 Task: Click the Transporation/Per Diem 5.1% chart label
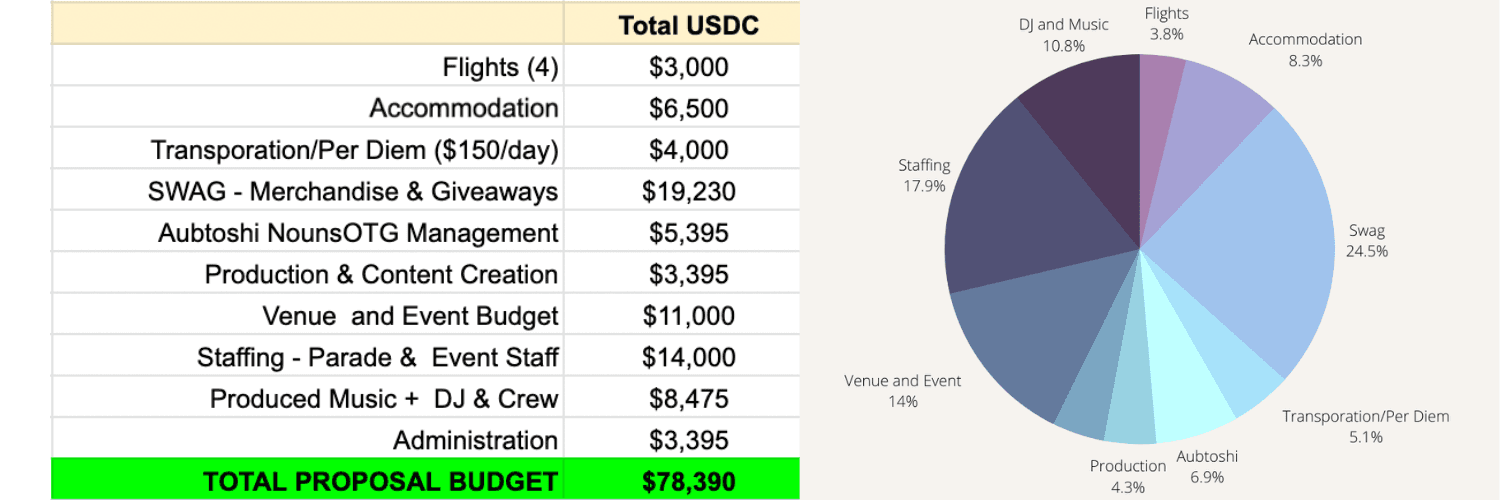(1365, 426)
